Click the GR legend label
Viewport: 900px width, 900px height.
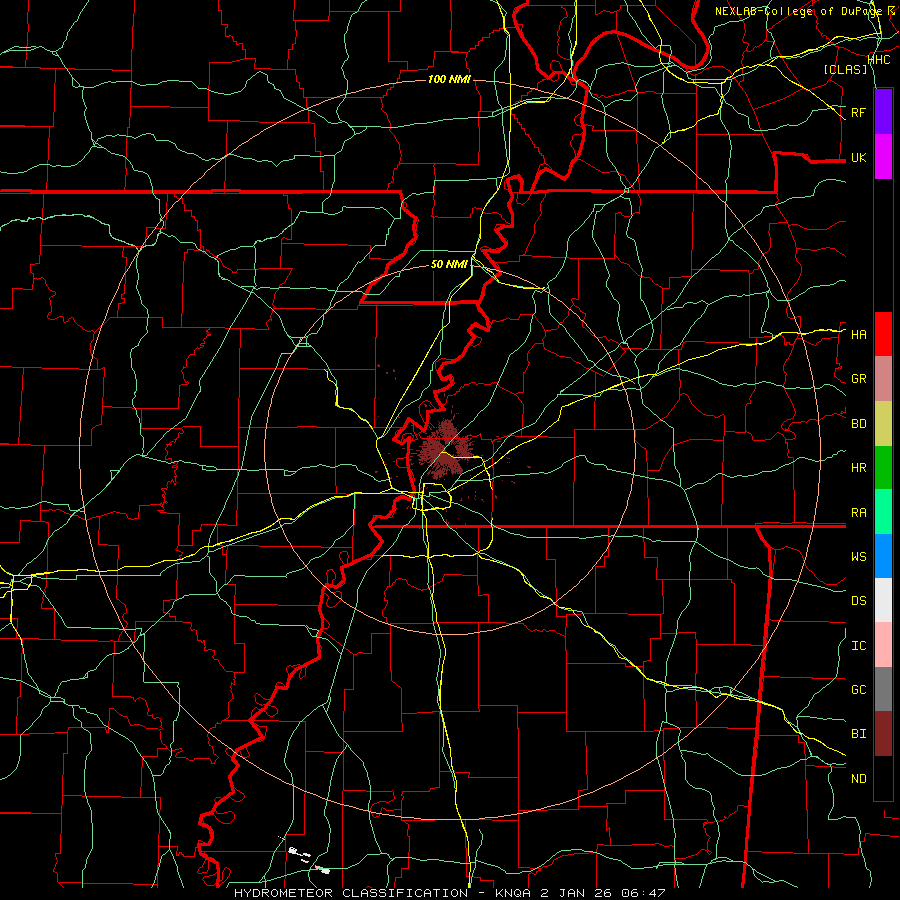coord(858,379)
